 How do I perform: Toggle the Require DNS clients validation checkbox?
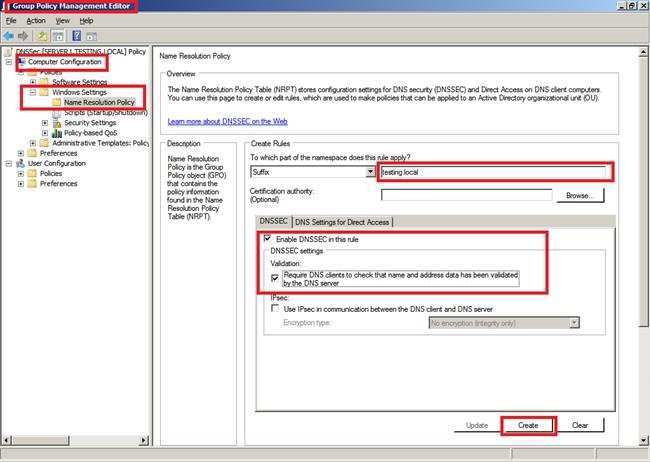(x=274, y=278)
